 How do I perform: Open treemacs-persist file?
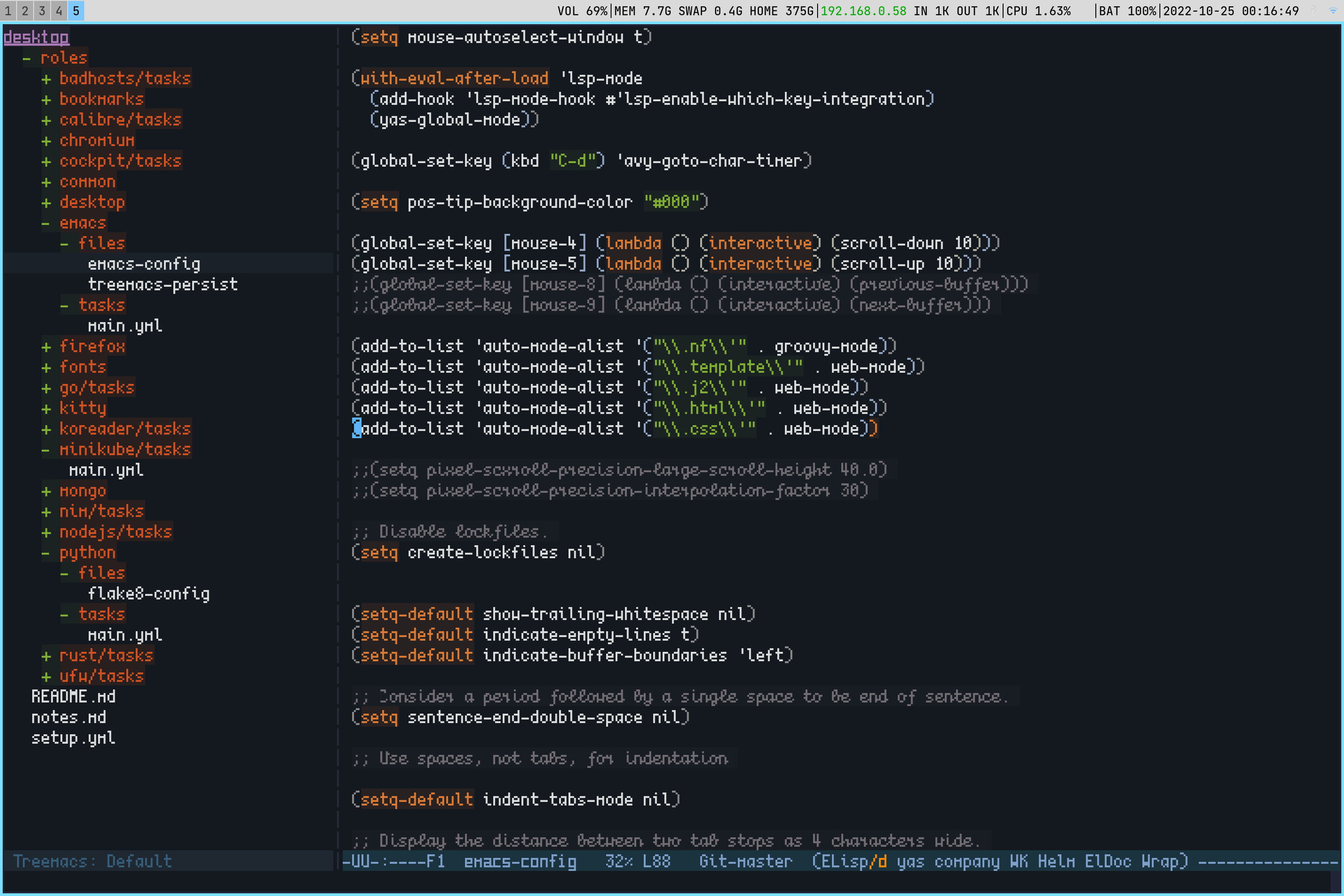point(162,284)
